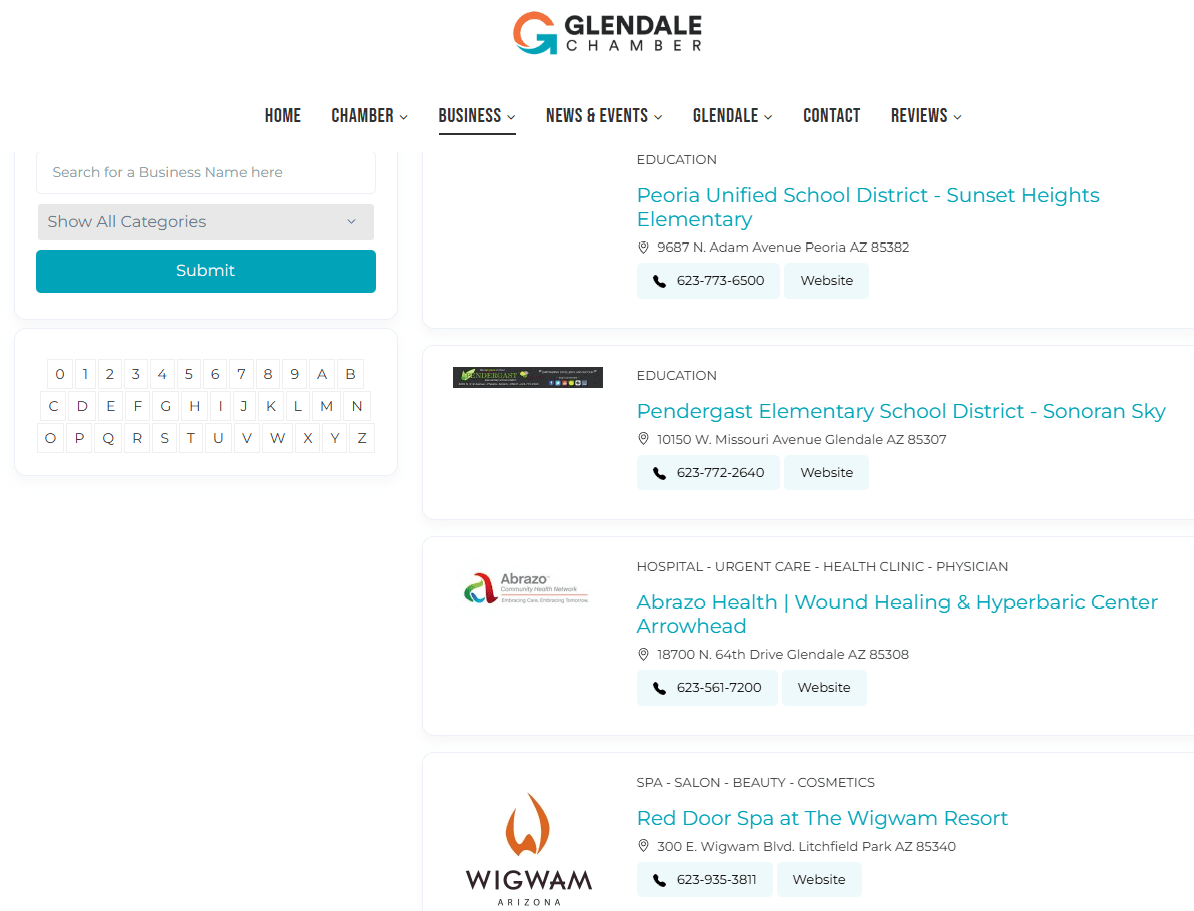
Task: Filter businesses by letter N
Action: [357, 406]
